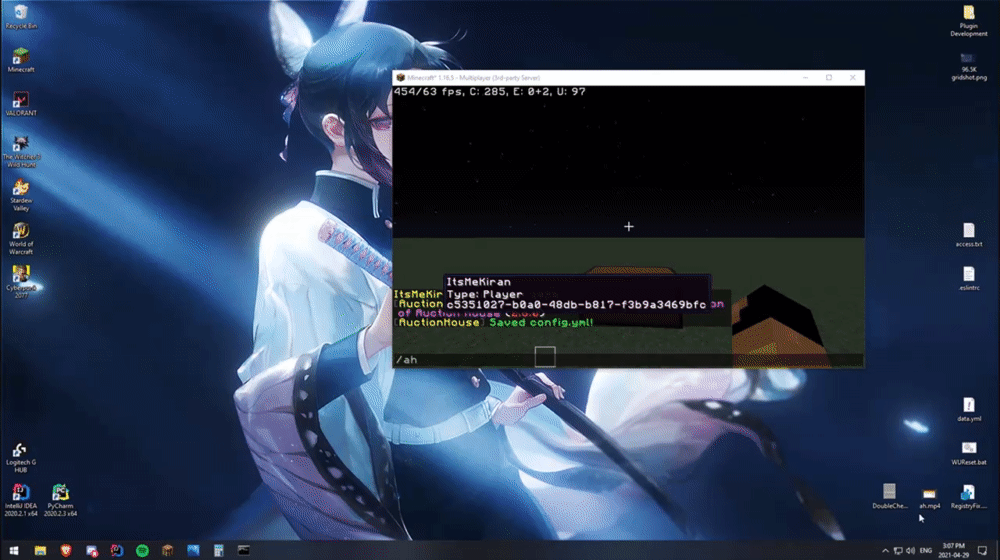Select the Recycle Bin desktop icon

[20, 17]
